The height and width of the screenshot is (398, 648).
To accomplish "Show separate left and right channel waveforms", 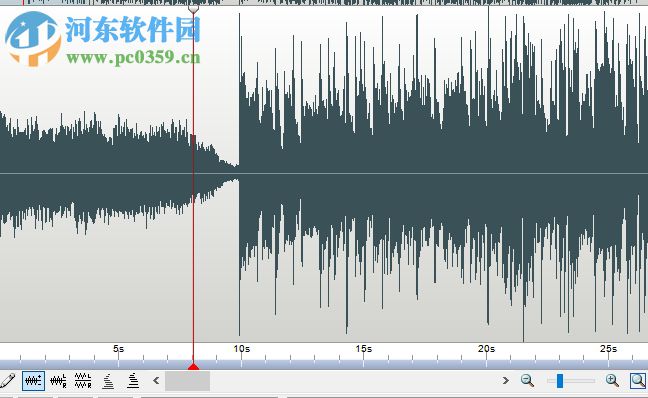I will 83,380.
